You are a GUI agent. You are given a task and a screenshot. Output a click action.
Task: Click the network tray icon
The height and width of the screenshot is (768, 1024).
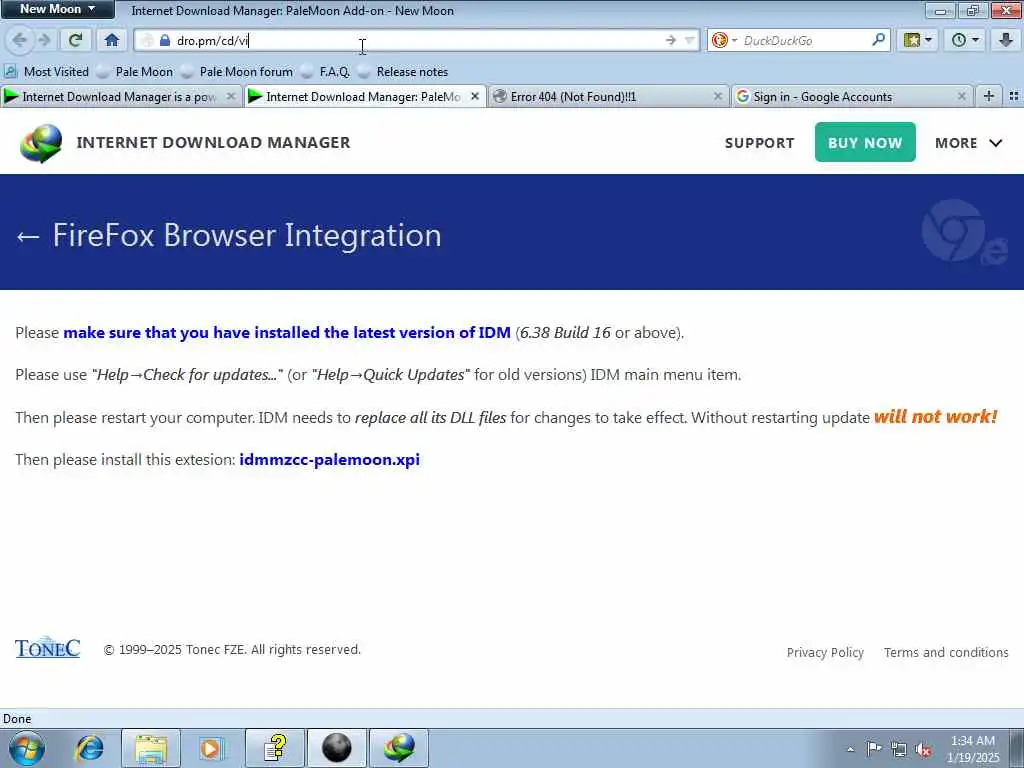point(899,750)
